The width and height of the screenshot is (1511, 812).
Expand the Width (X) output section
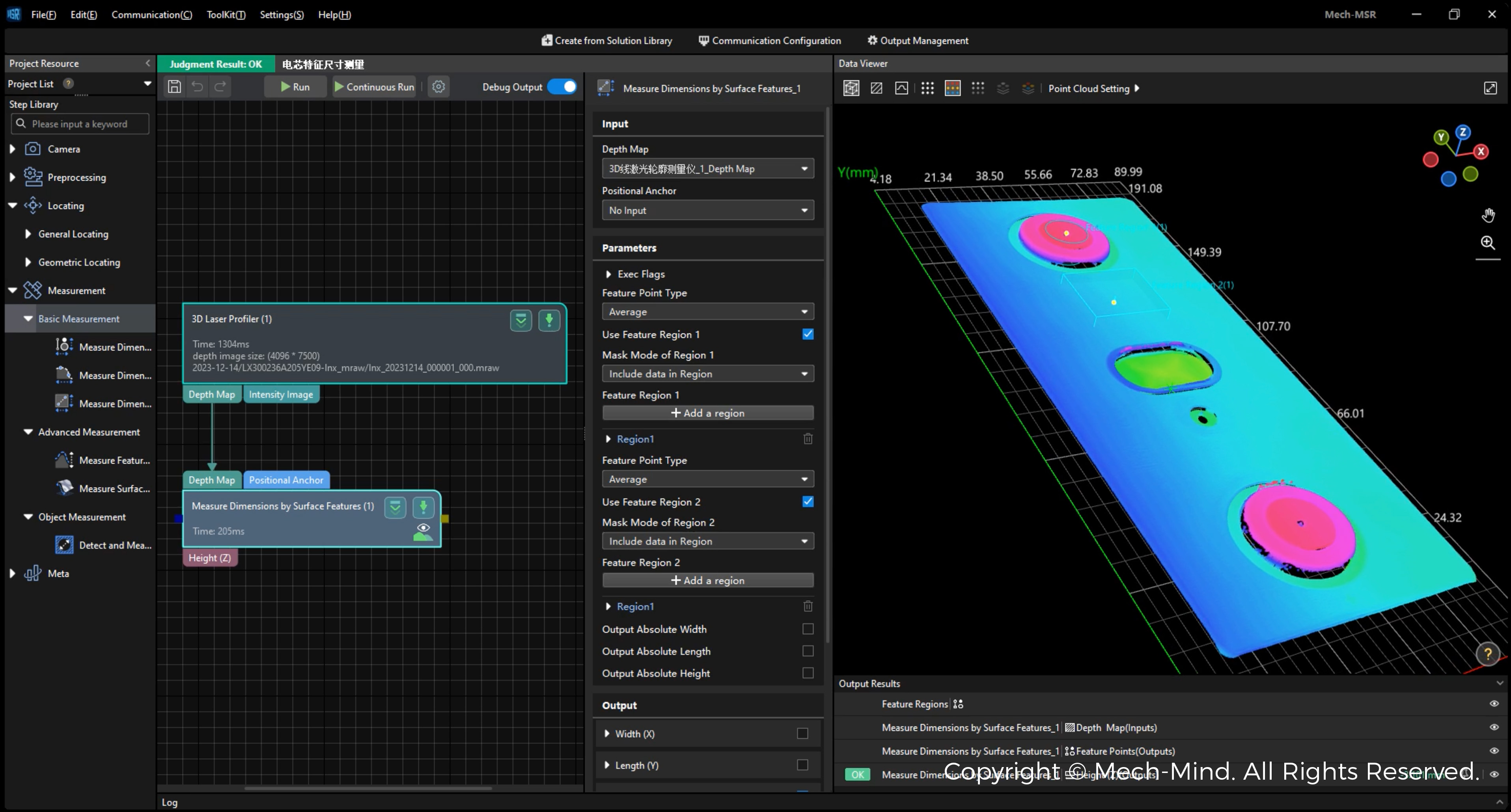pos(609,733)
